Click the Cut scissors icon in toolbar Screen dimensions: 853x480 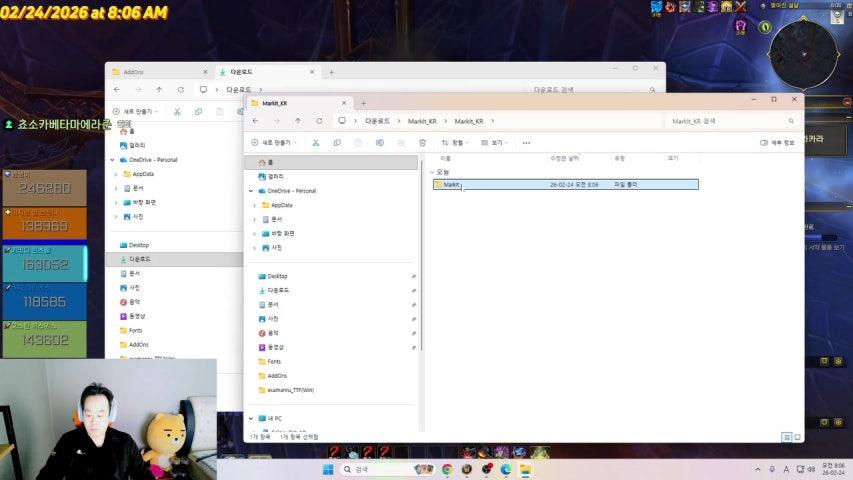(x=315, y=143)
